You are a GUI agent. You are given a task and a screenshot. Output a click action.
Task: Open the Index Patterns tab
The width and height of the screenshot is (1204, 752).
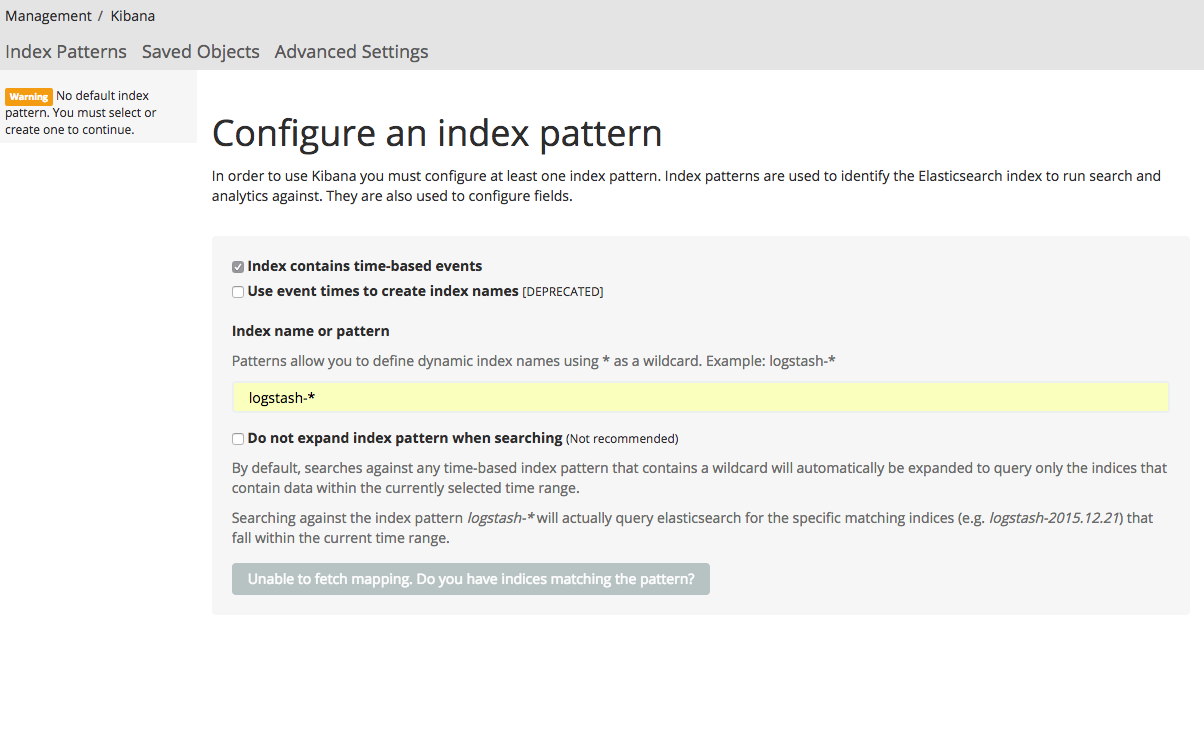[x=66, y=52]
